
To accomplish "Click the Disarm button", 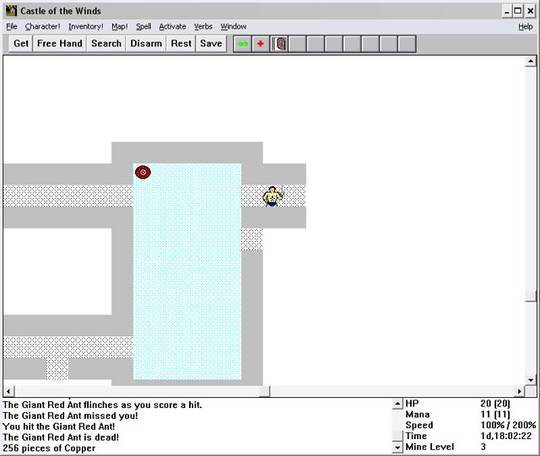I will 146,44.
